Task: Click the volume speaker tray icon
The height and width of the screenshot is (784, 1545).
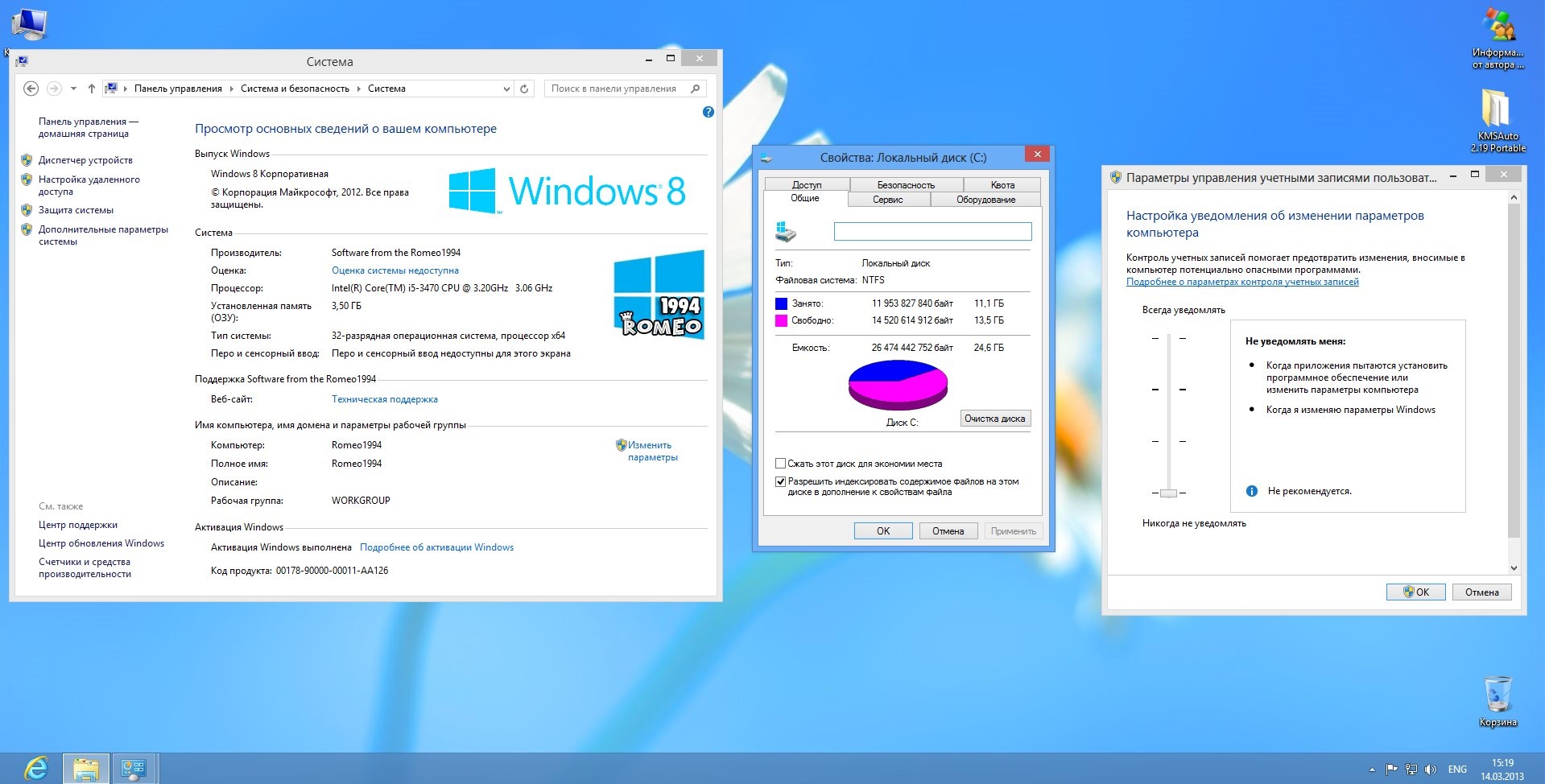Action: 1431,770
